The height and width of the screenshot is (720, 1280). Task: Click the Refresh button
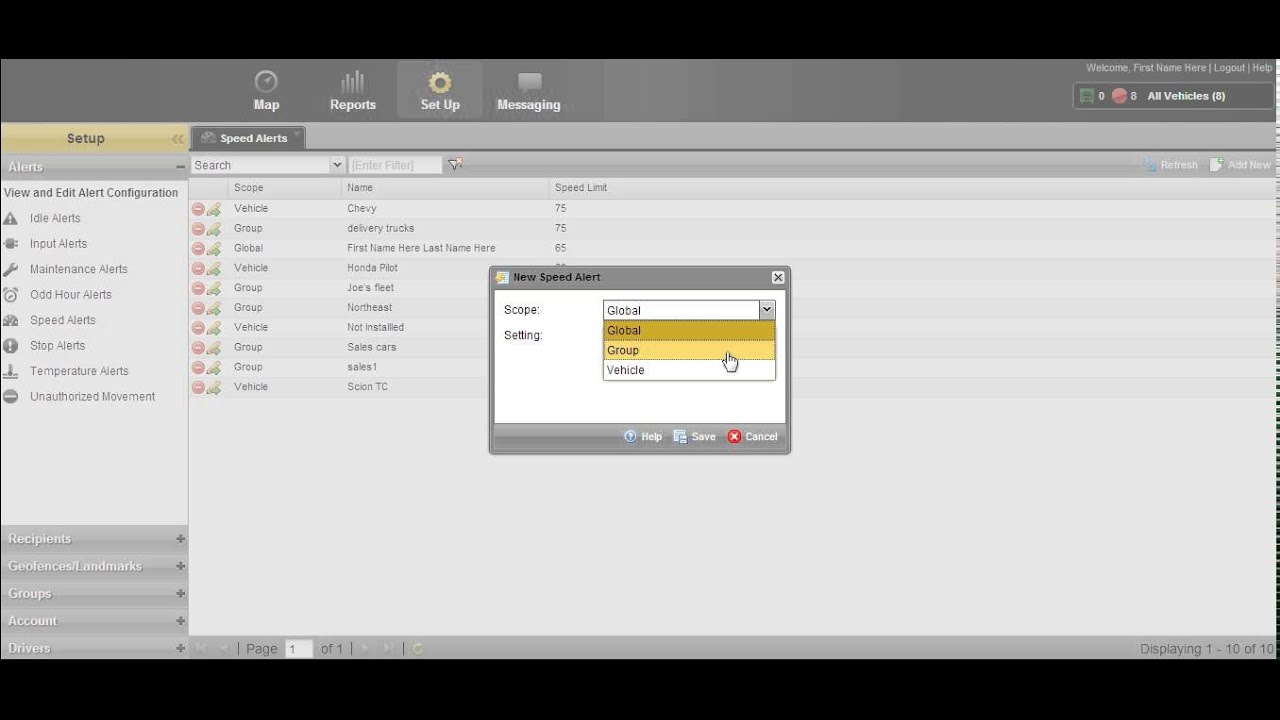pos(1171,165)
